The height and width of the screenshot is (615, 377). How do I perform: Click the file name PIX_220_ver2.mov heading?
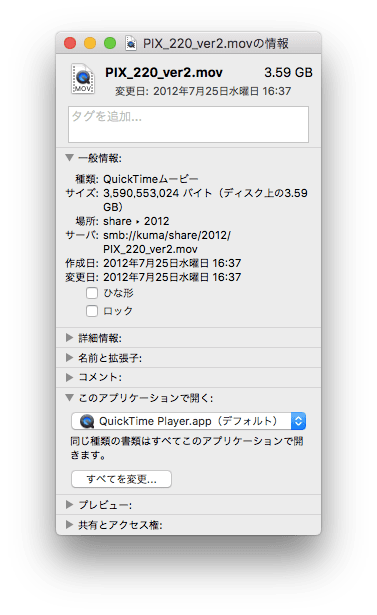[x=164, y=73]
